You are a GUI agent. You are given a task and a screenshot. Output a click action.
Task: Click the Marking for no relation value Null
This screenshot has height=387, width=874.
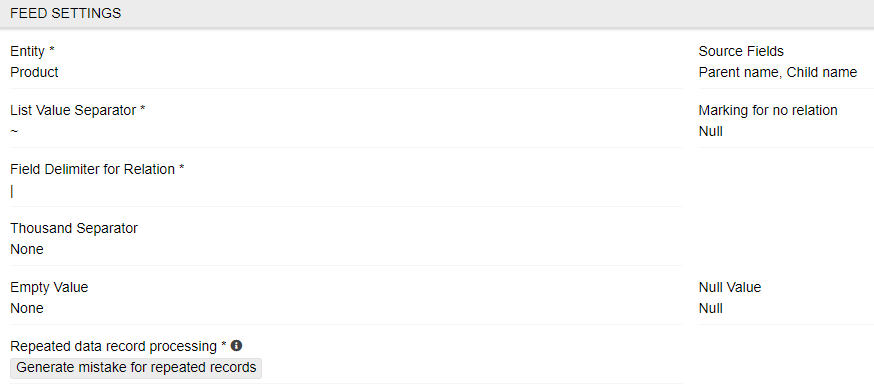pyautogui.click(x=711, y=131)
